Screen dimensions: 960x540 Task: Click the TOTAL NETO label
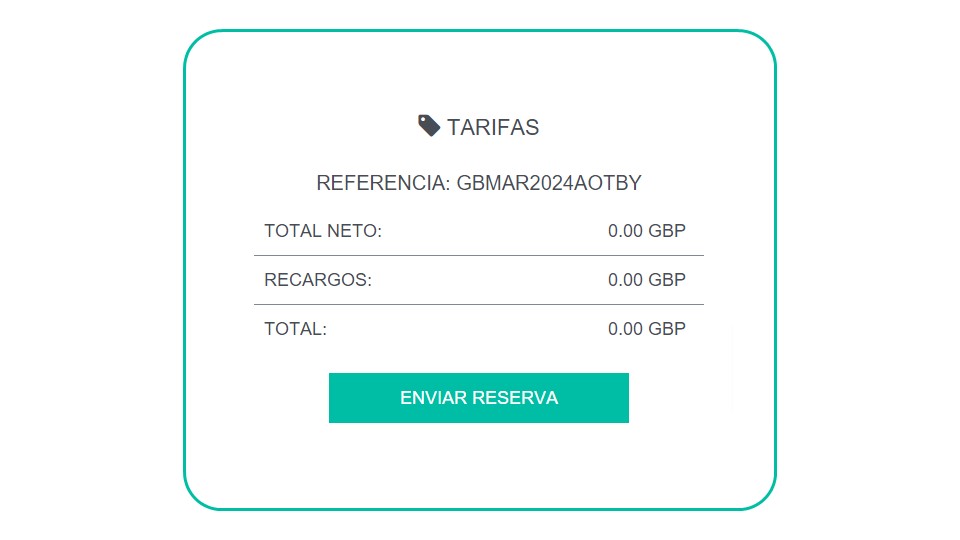(323, 231)
